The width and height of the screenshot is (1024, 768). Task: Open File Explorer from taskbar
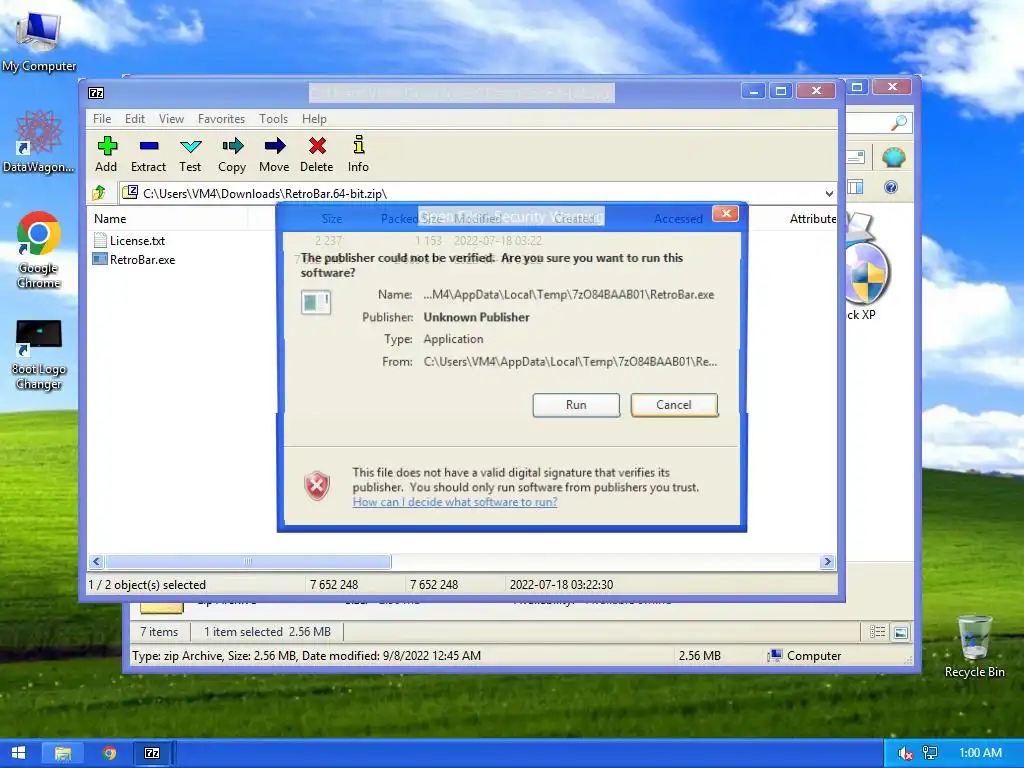(63, 753)
